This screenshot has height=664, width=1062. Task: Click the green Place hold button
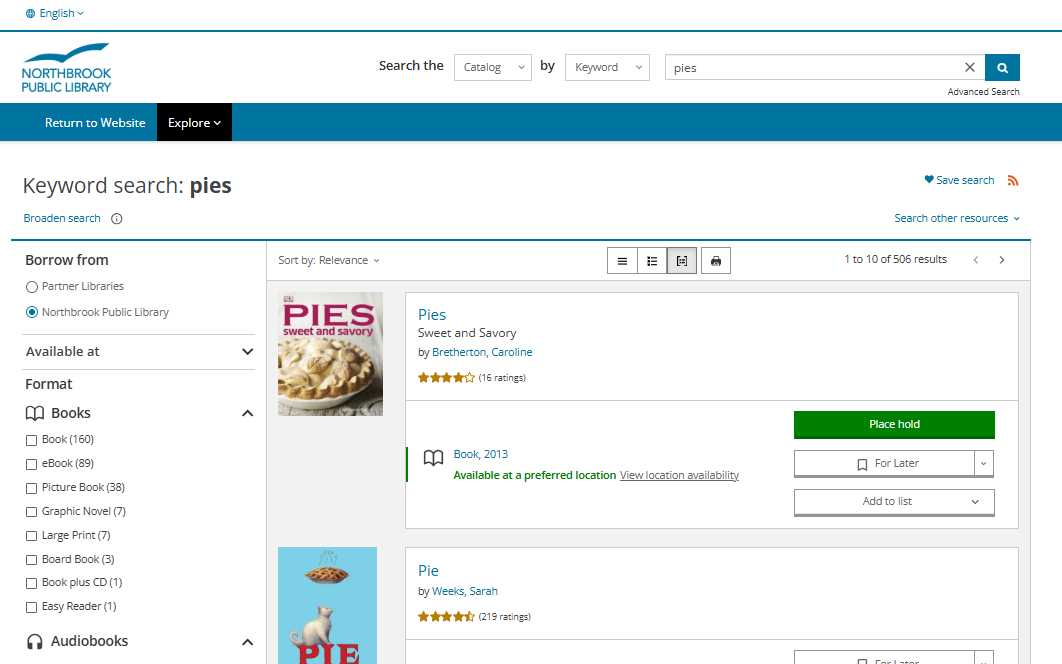(894, 424)
